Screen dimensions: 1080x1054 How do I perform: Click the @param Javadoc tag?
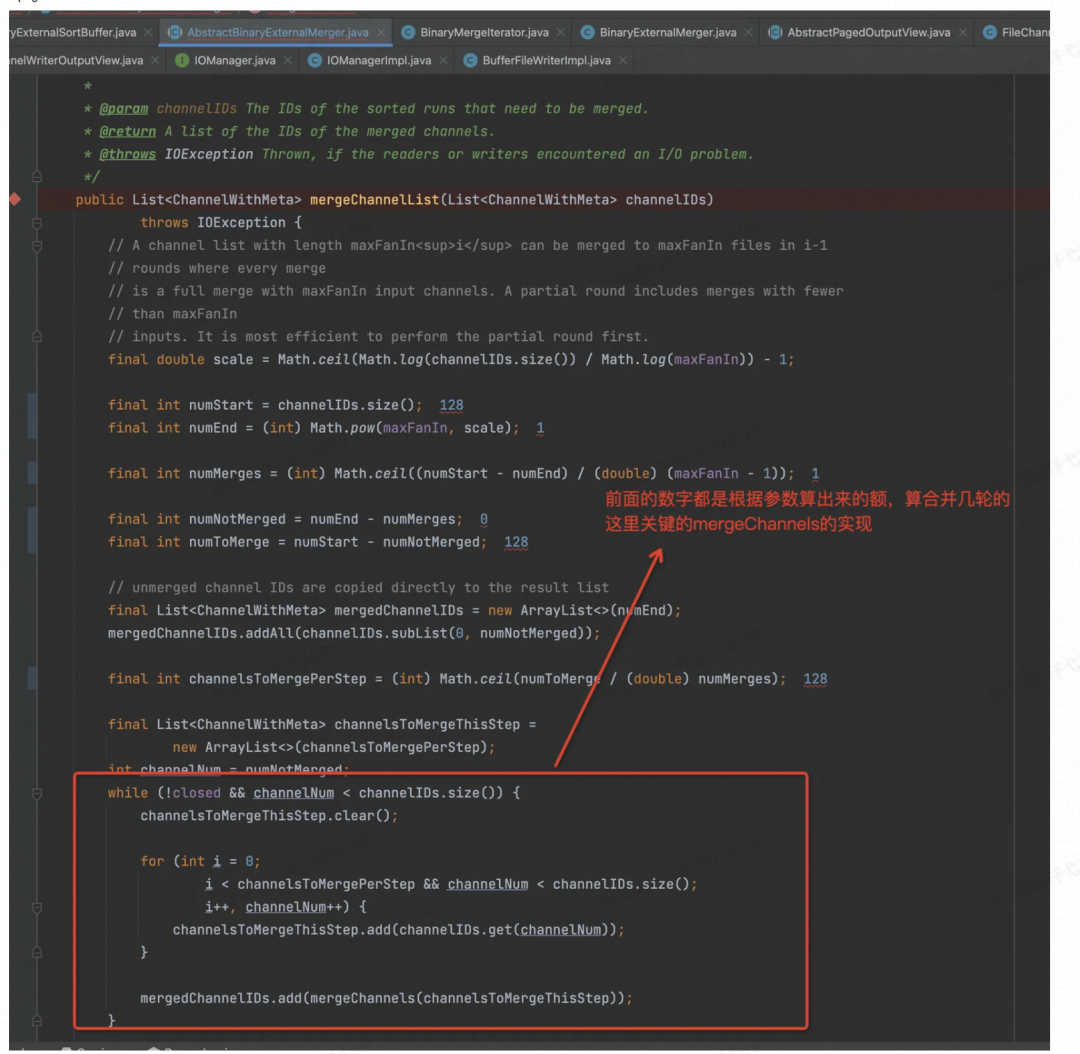[x=123, y=109]
